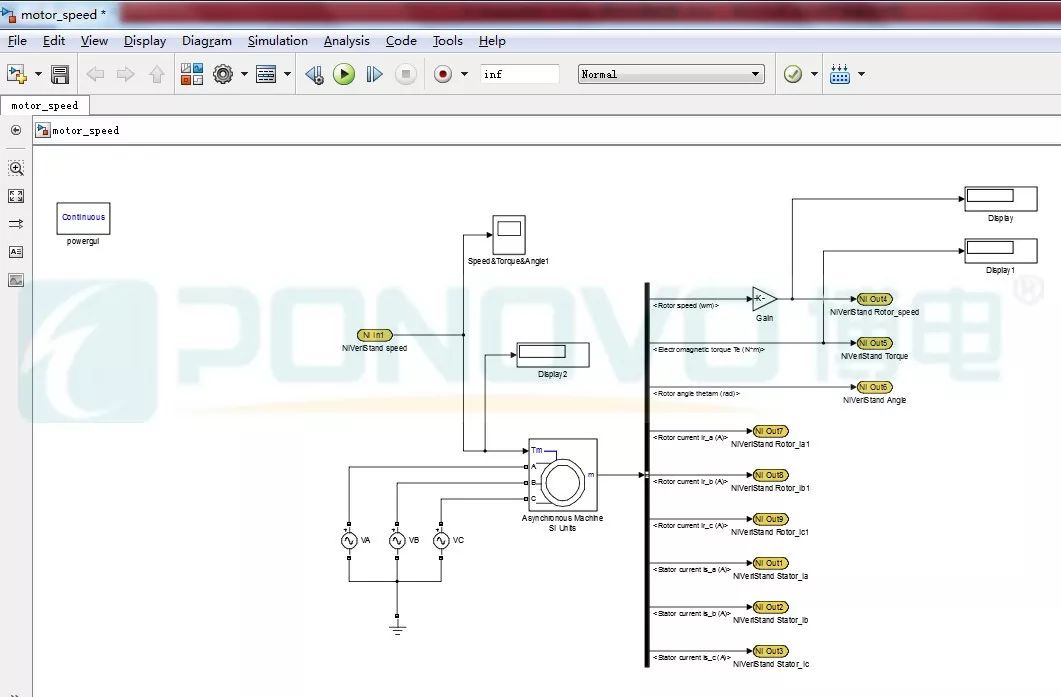The height and width of the screenshot is (697, 1061).
Task: Open the Simulation menu
Action: tap(277, 41)
